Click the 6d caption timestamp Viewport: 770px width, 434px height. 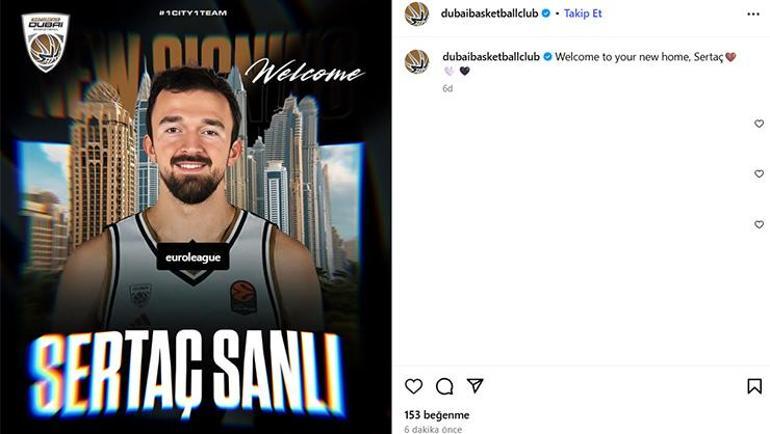pyautogui.click(x=447, y=88)
